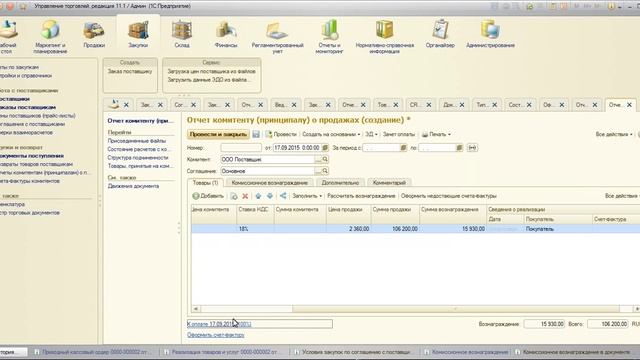The width and height of the screenshot is (640, 360).
Task: Open form-level Все действия menu
Action: [614, 134]
